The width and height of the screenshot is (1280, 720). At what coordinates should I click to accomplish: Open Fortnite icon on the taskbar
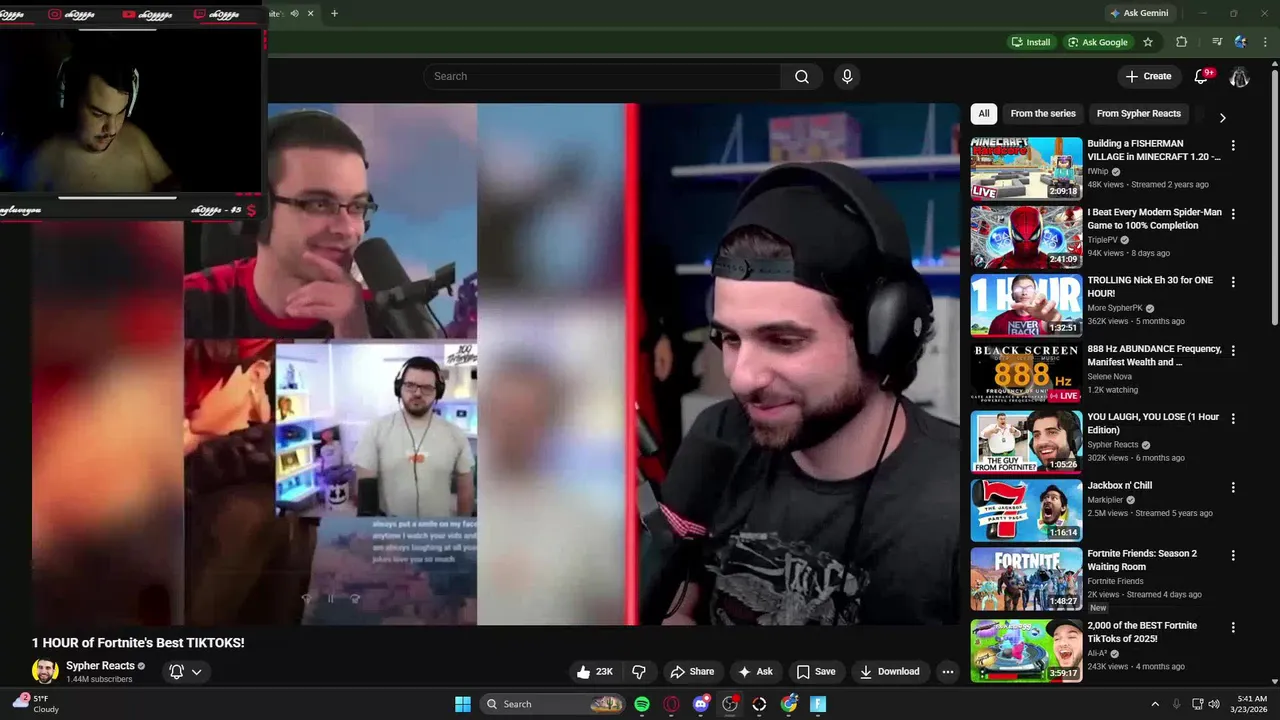click(x=818, y=704)
